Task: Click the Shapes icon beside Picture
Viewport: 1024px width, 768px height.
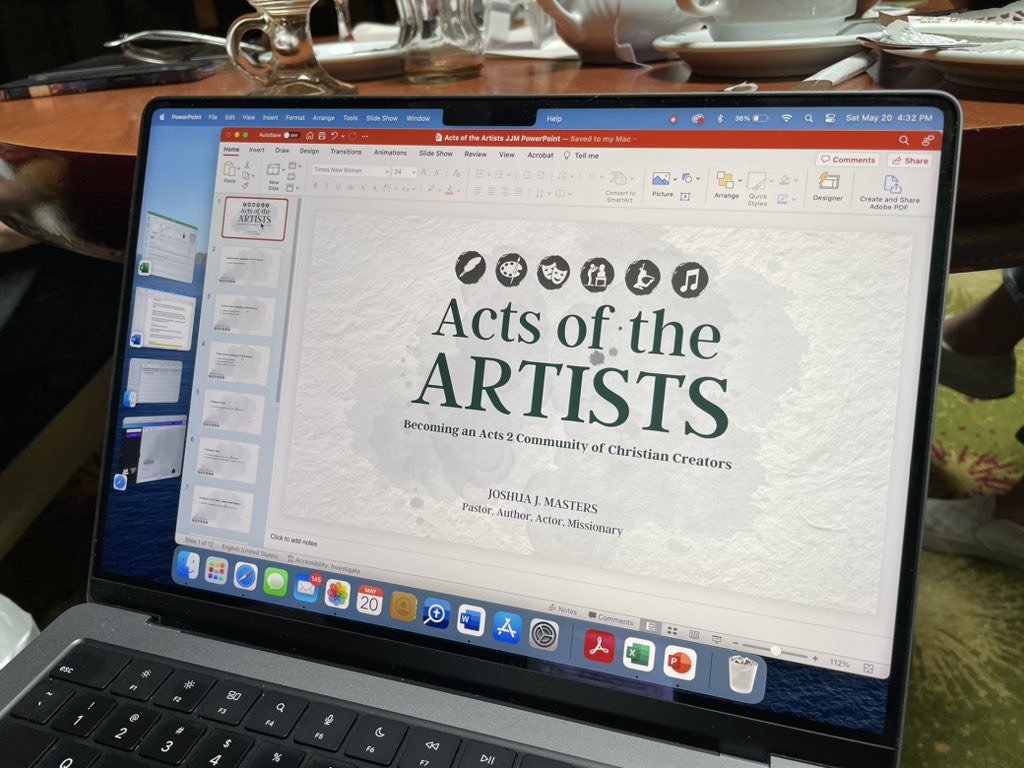Action: pos(687,178)
